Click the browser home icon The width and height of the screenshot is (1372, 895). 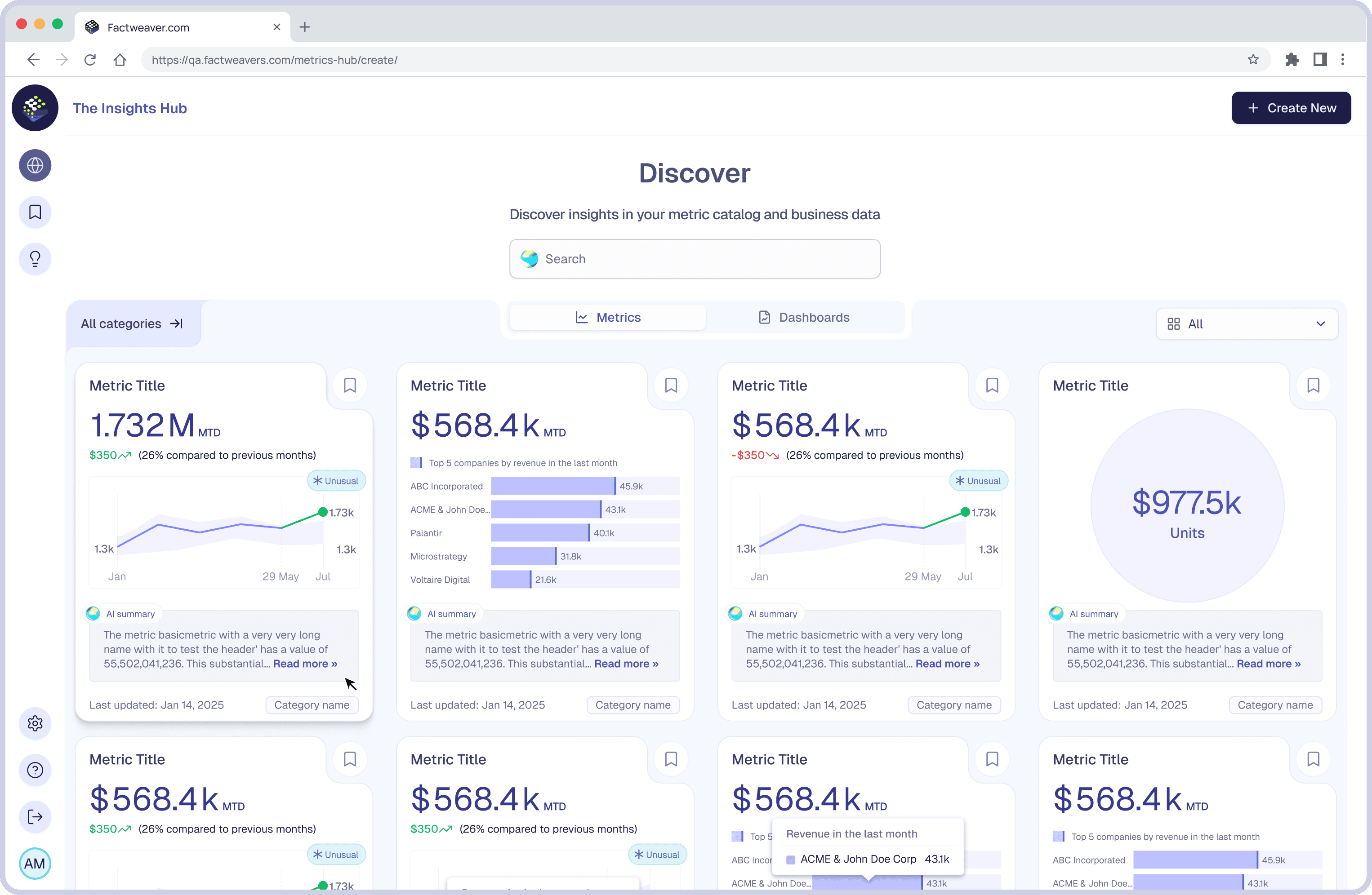click(120, 59)
